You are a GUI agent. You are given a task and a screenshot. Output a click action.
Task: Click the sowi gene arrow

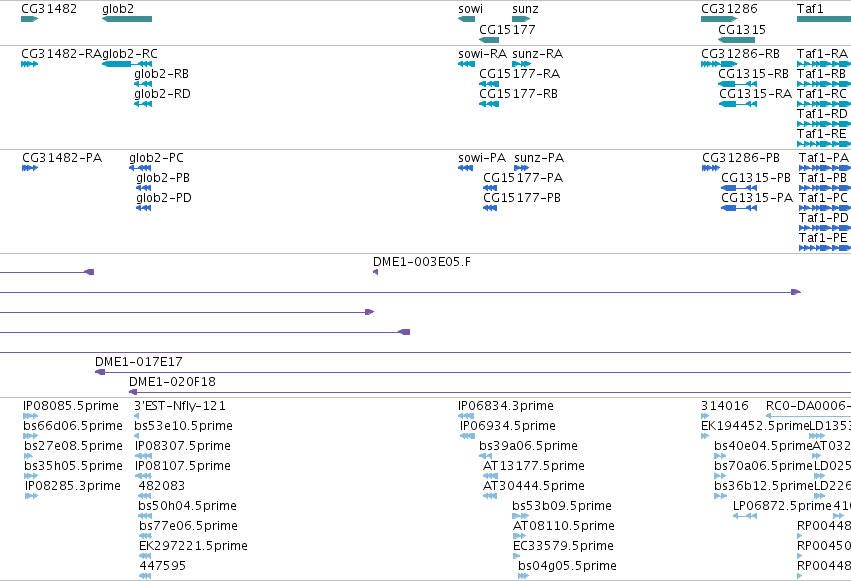467,19
